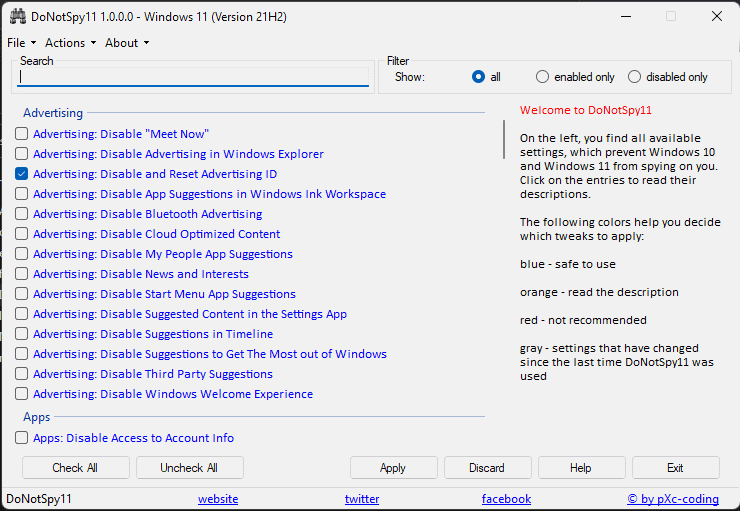
Task: Click the 'Advertising' group header text
Action: point(53,113)
